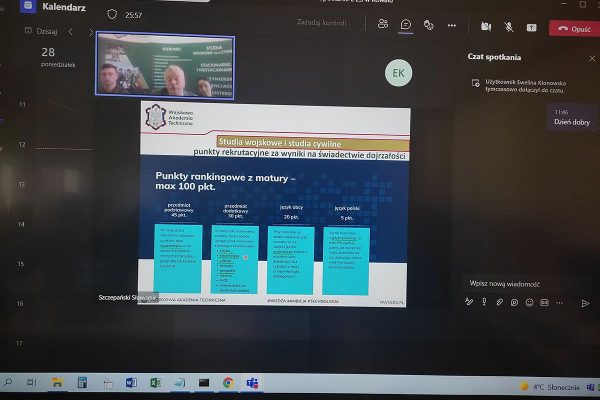This screenshot has height=400, width=600.
Task: Mark message as important with exclamation icon
Action: pyautogui.click(x=484, y=301)
